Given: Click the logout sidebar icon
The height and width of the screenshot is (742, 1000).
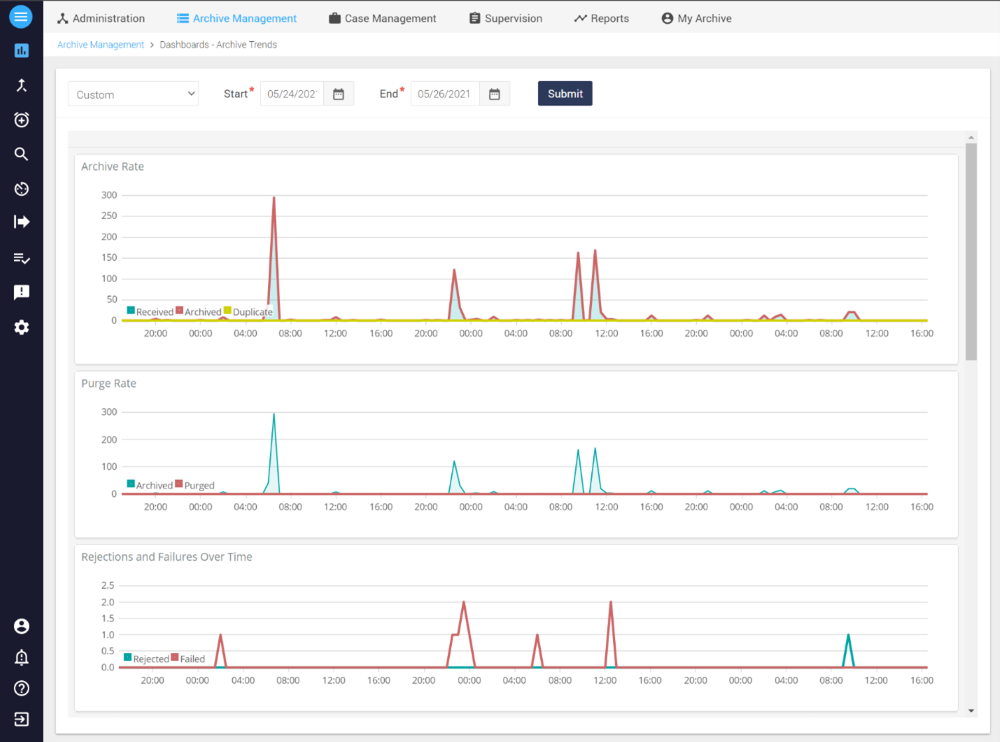Looking at the screenshot, I should point(21,719).
